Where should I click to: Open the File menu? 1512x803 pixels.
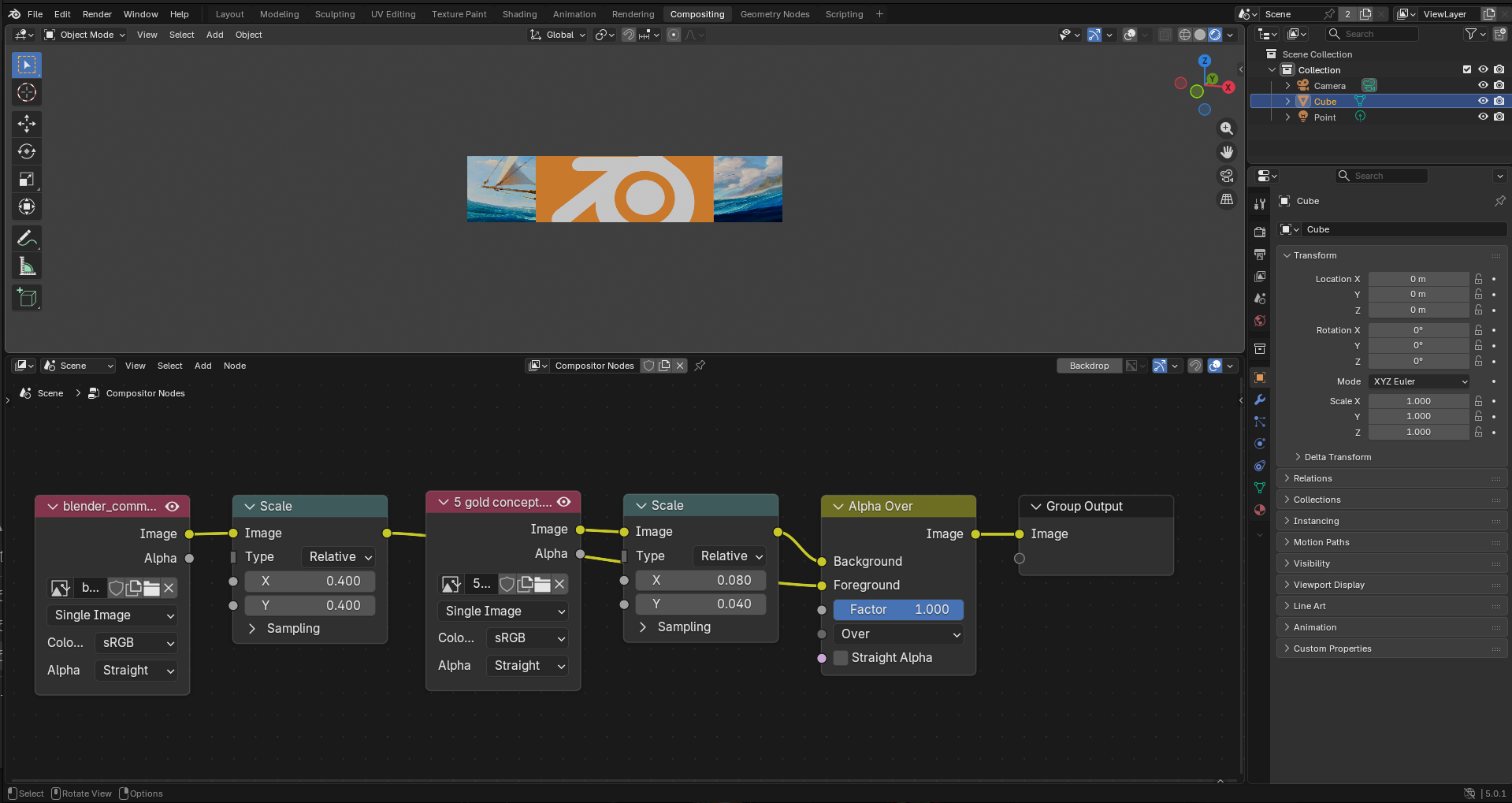click(x=35, y=14)
